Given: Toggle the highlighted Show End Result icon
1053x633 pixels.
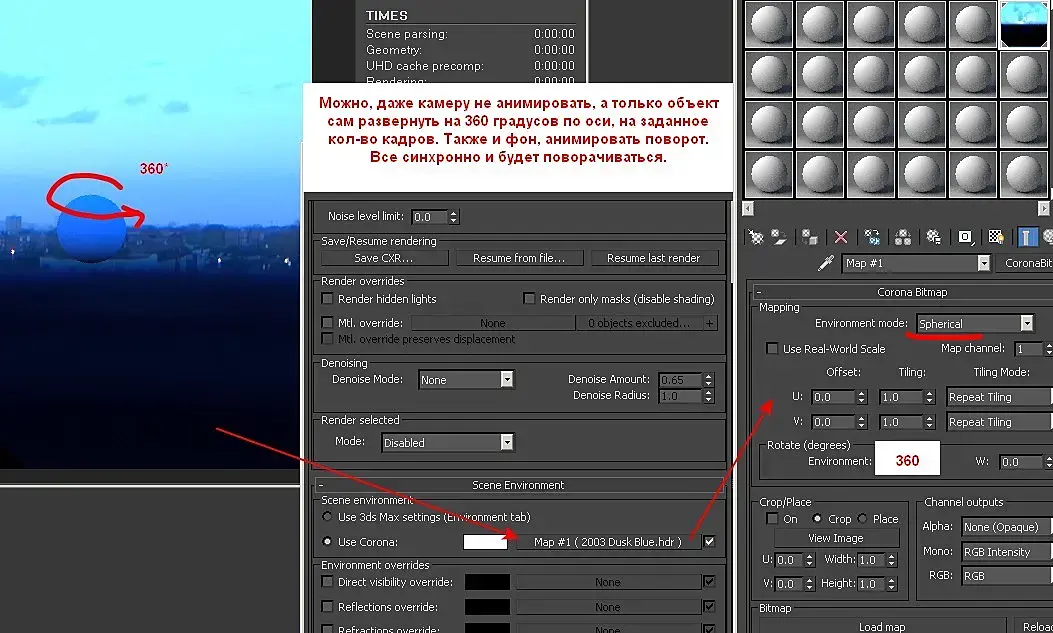Looking at the screenshot, I should coord(1026,237).
